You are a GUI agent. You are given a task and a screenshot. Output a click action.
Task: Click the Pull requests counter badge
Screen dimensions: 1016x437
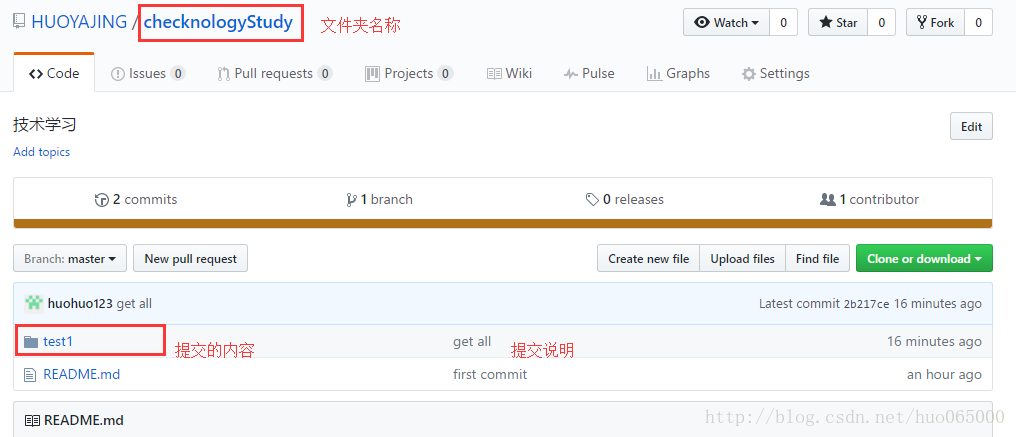(325, 73)
